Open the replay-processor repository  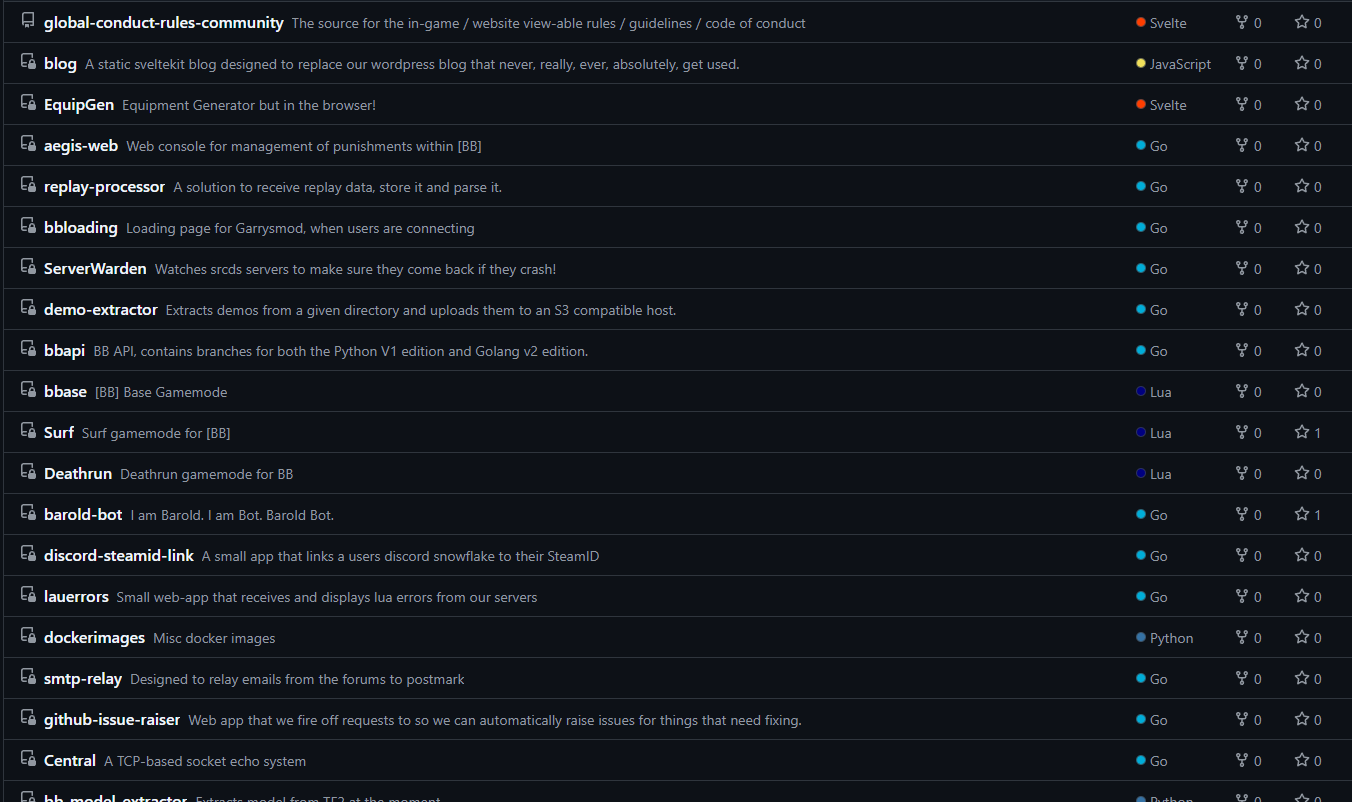(104, 187)
